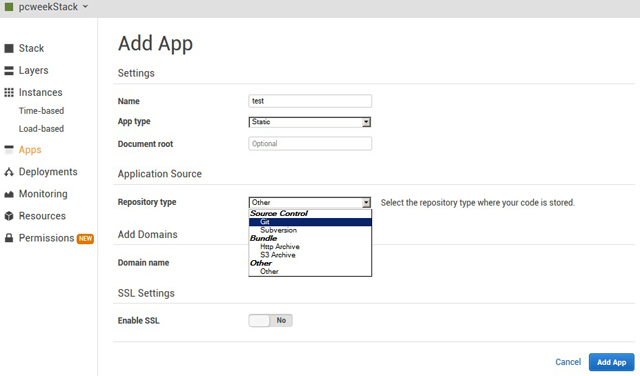The image size is (640, 376).
Task: Click the Layers icon in sidebar
Action: pyautogui.click(x=9, y=71)
